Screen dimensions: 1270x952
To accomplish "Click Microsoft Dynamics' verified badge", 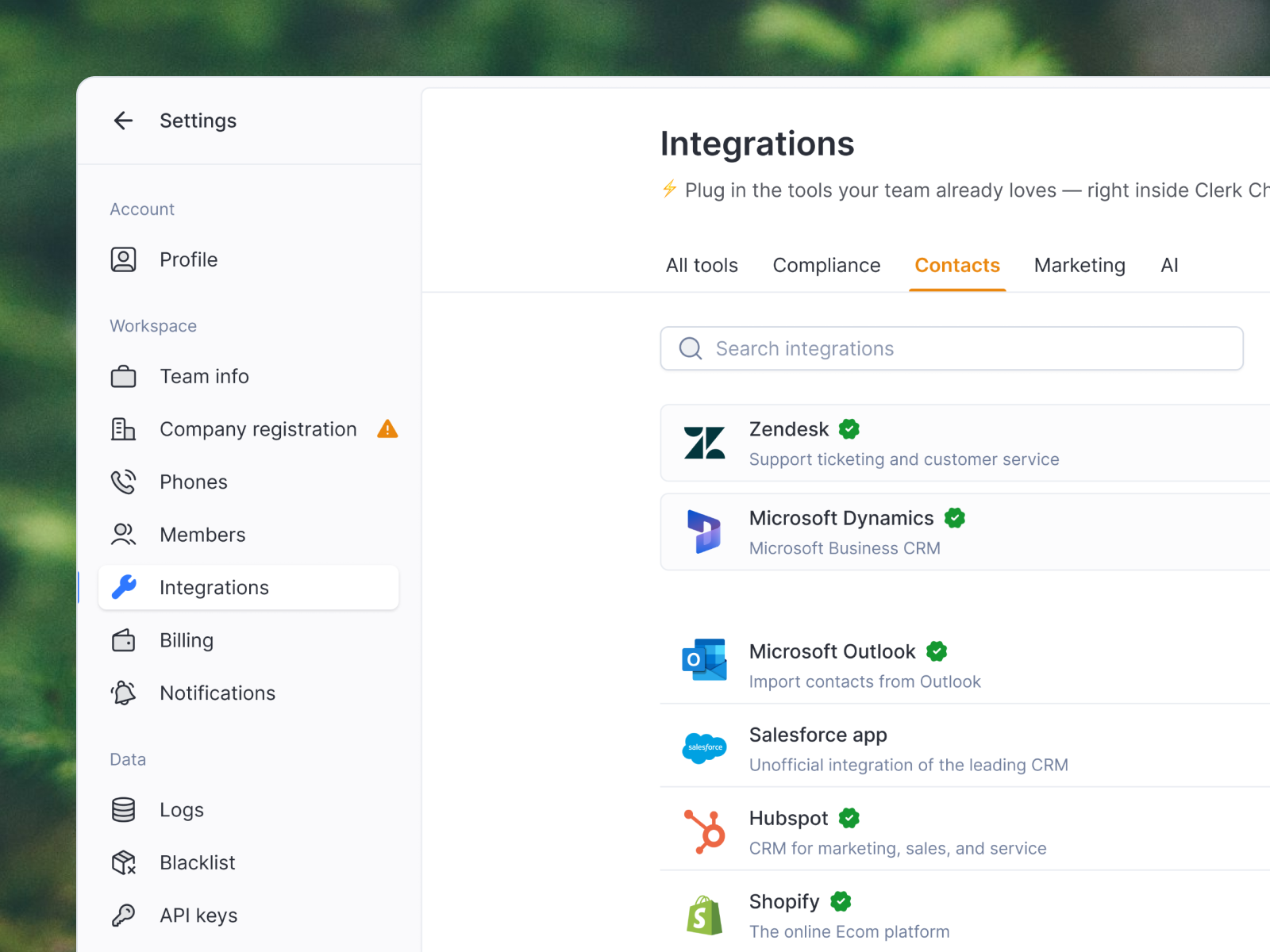I will [955, 518].
